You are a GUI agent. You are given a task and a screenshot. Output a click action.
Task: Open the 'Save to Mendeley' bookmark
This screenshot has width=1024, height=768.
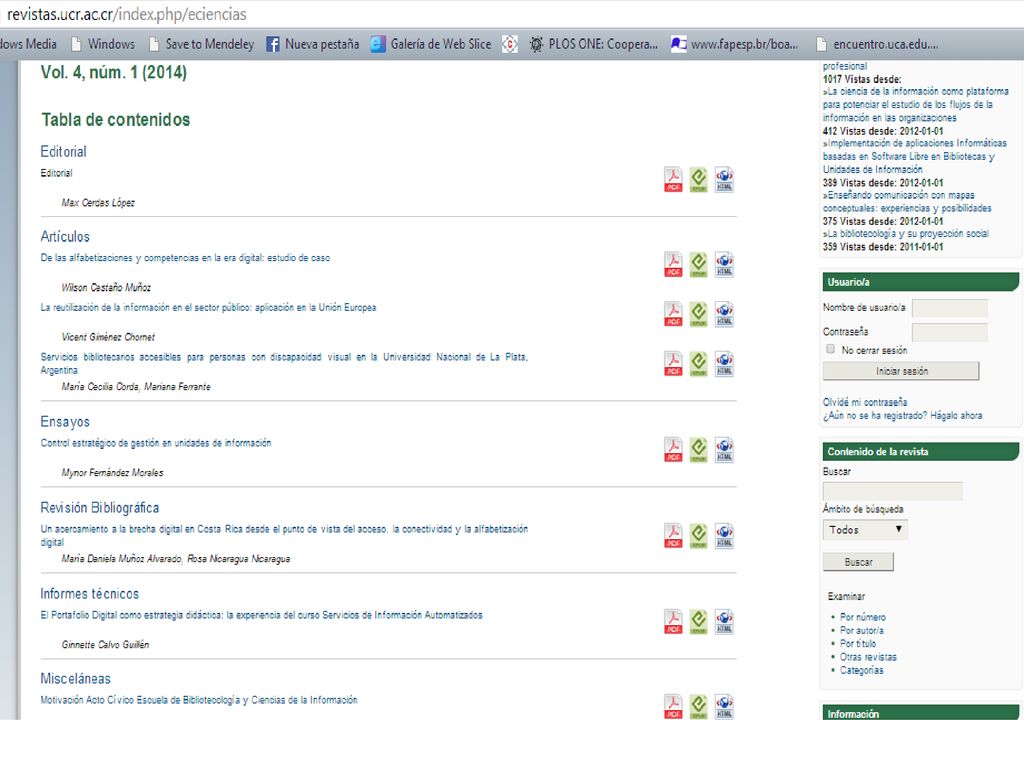(202, 44)
